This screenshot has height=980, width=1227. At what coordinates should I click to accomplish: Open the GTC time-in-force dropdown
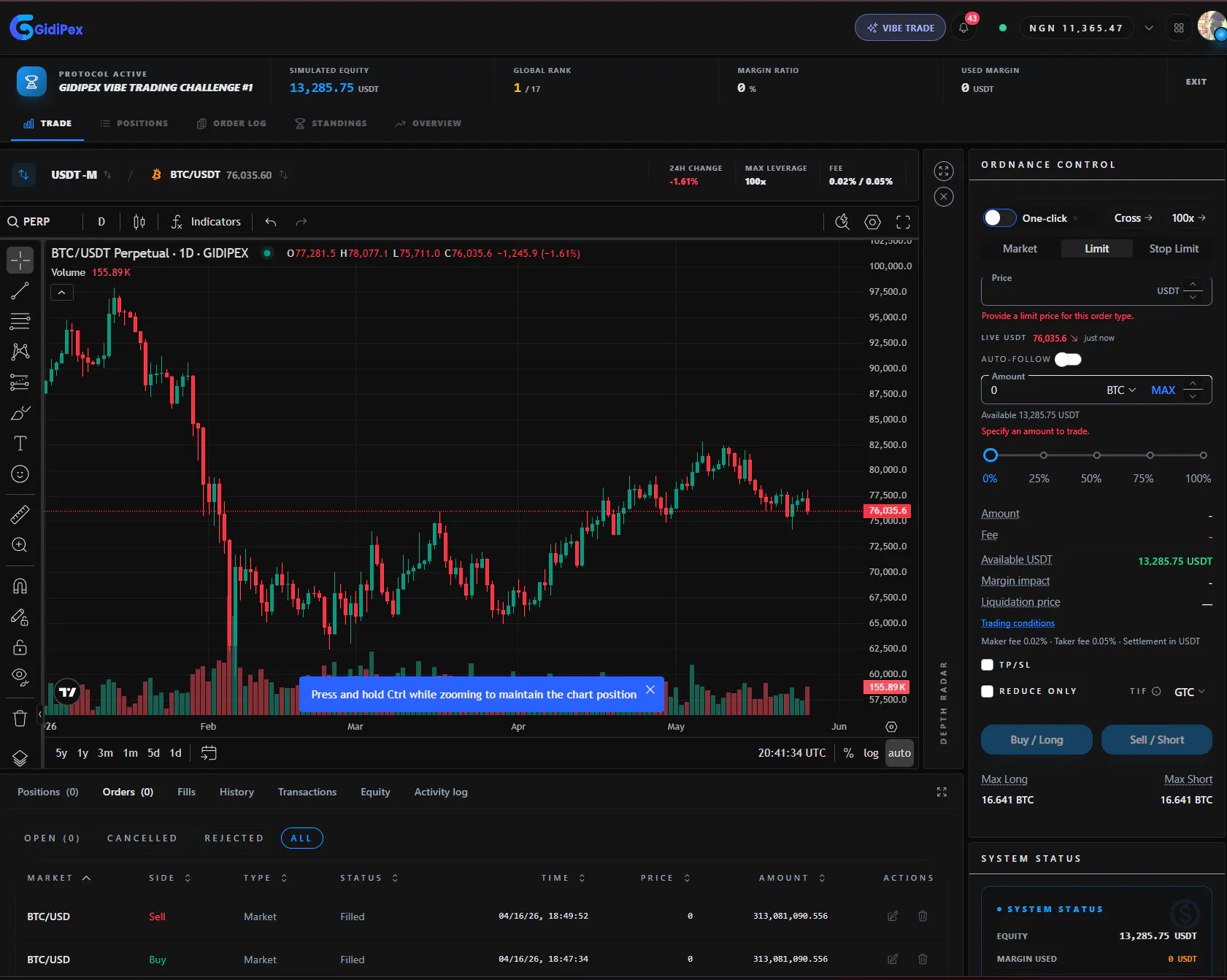[x=1189, y=692]
